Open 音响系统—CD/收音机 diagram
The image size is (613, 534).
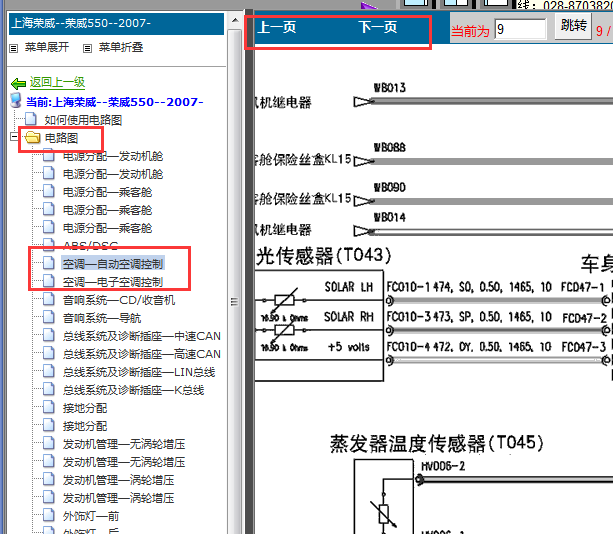(119, 300)
